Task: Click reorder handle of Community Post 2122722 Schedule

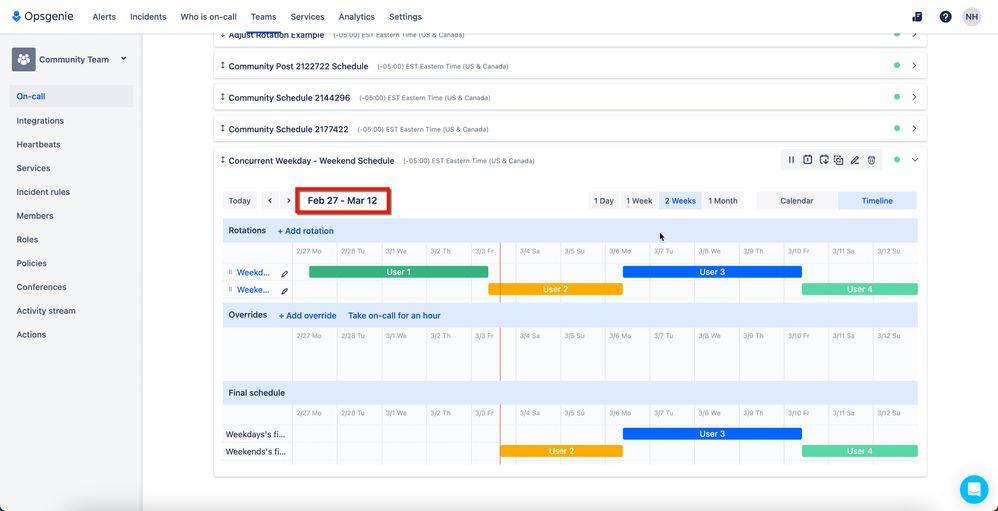Action: point(223,66)
